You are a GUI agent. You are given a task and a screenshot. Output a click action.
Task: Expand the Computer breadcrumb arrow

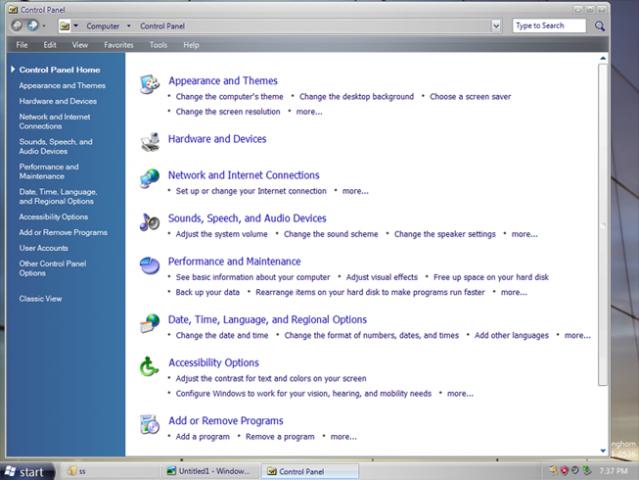click(x=129, y=26)
